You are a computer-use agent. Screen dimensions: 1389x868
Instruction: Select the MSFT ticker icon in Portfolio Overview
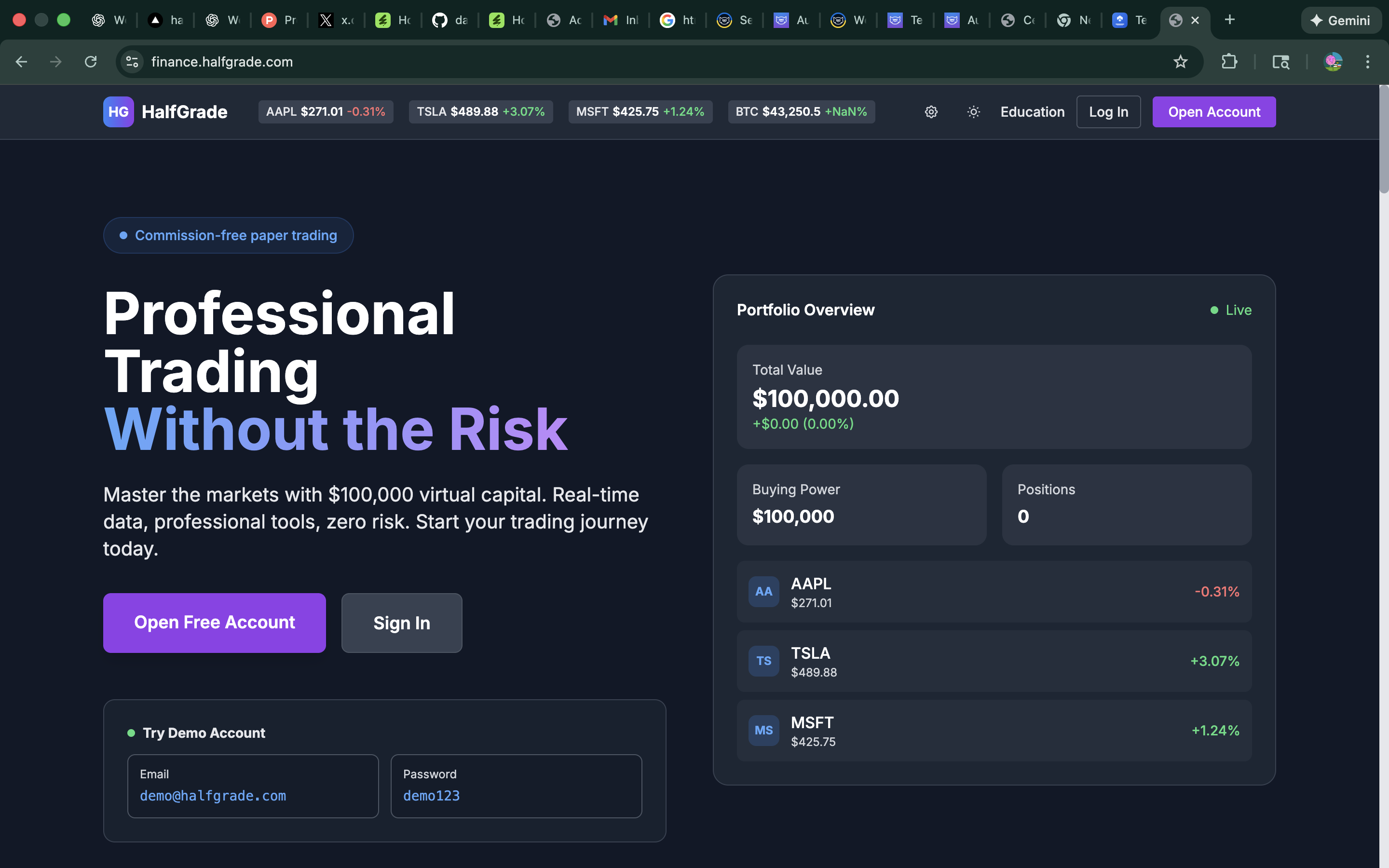click(763, 730)
